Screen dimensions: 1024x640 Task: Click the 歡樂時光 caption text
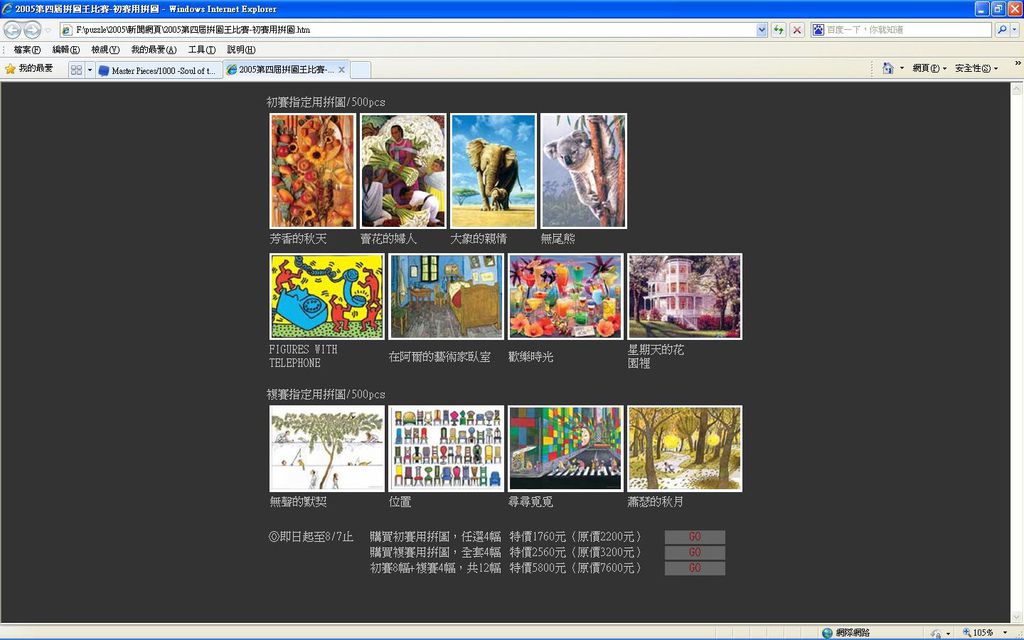pos(531,357)
